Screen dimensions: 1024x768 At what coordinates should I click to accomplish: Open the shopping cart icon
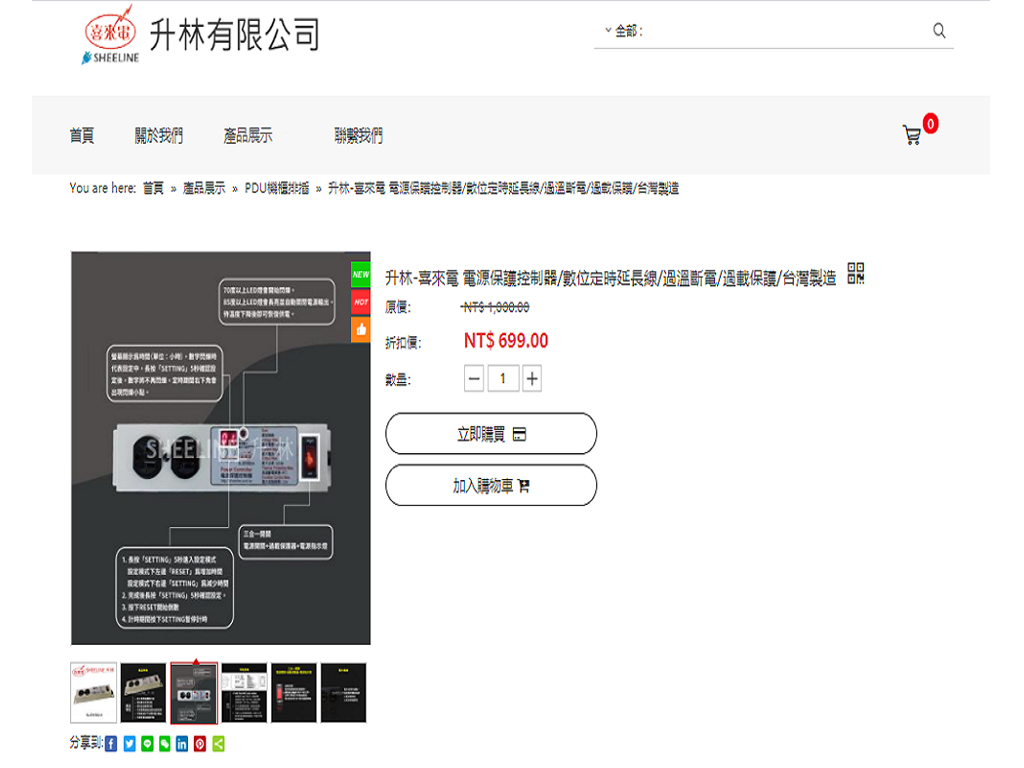pos(912,135)
